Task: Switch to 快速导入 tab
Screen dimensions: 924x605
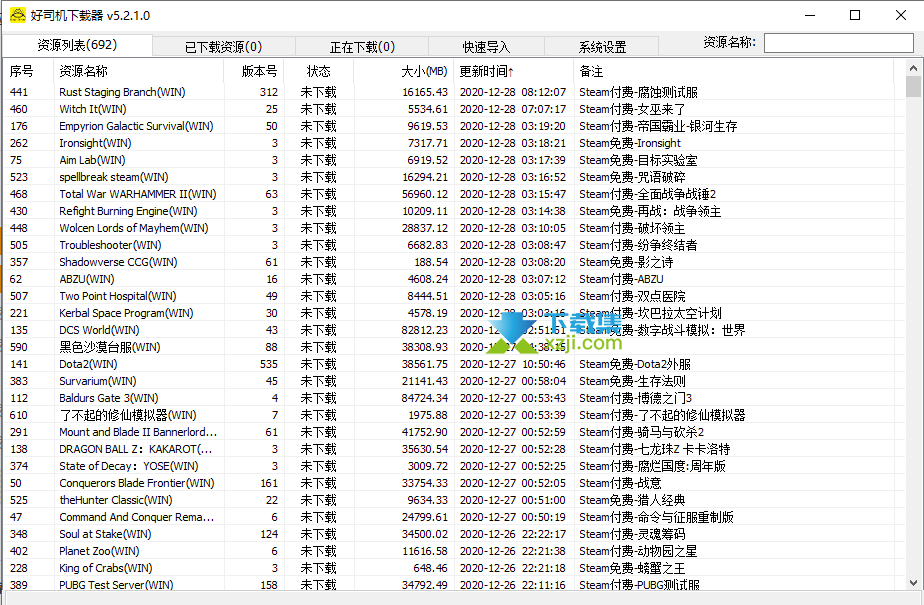Action: coord(486,47)
